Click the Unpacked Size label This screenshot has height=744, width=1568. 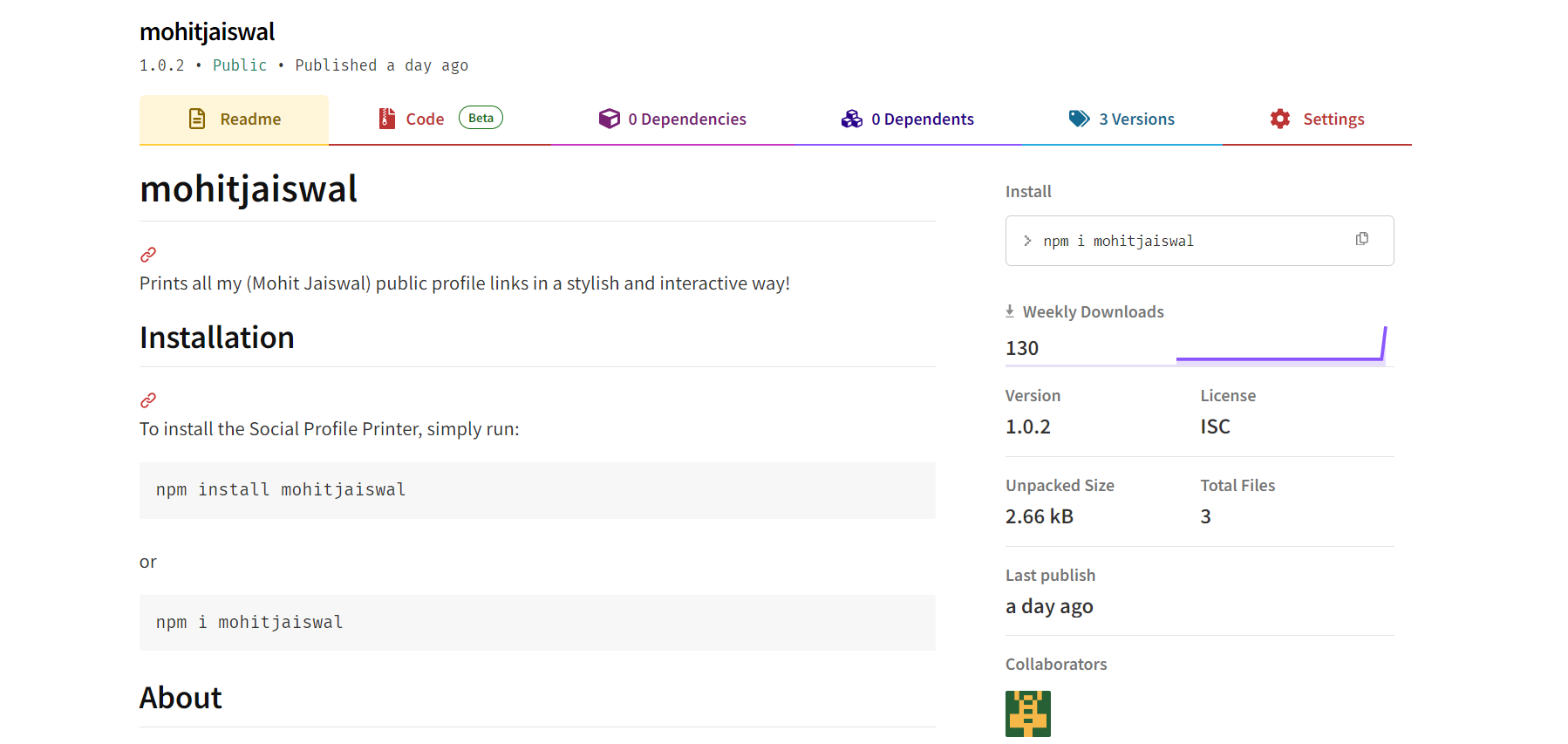(x=1060, y=485)
